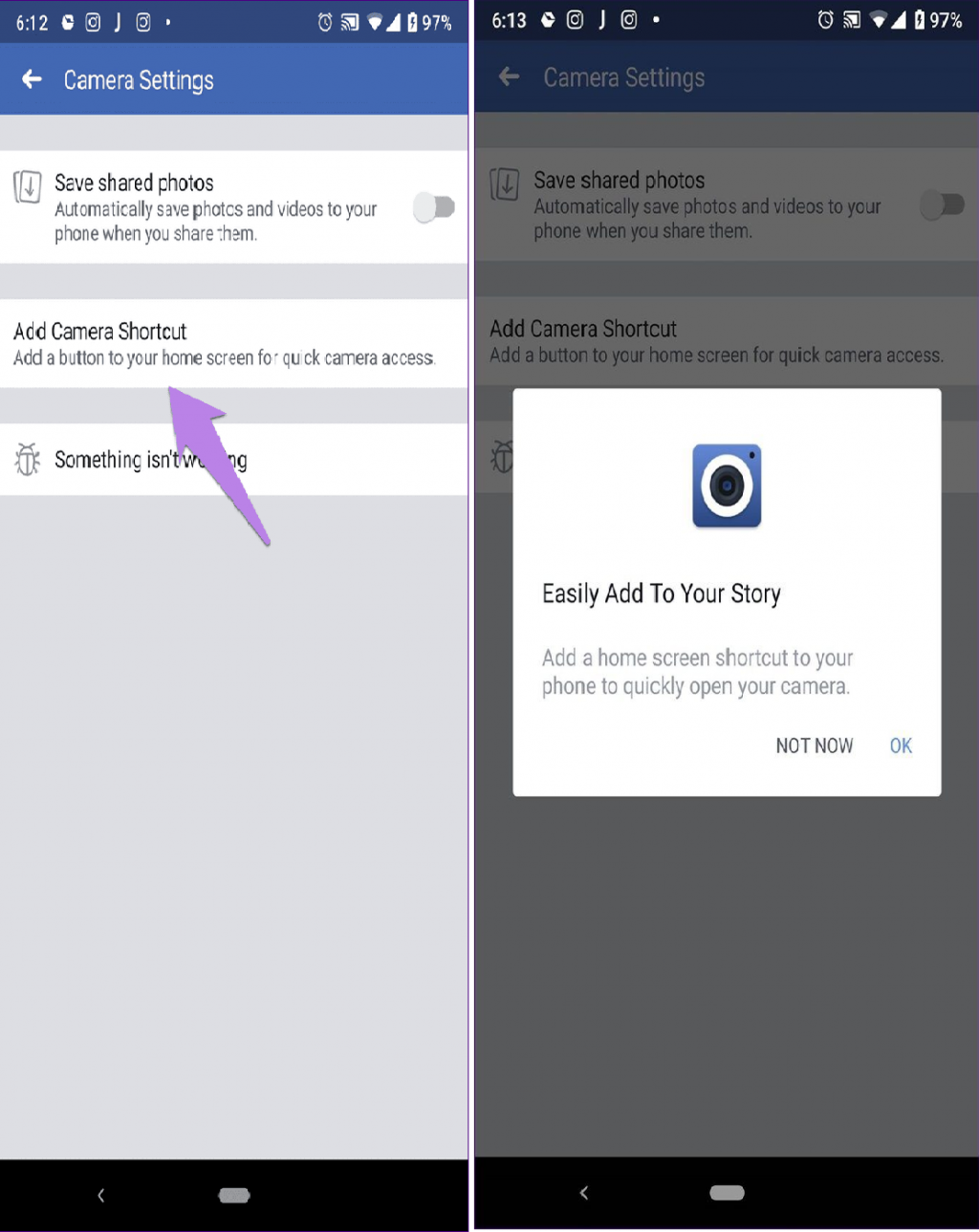This screenshot has height=1232, width=979.
Task: Select dimmed Add Camera Shortcut row in right screenshot
Action: coord(727,340)
